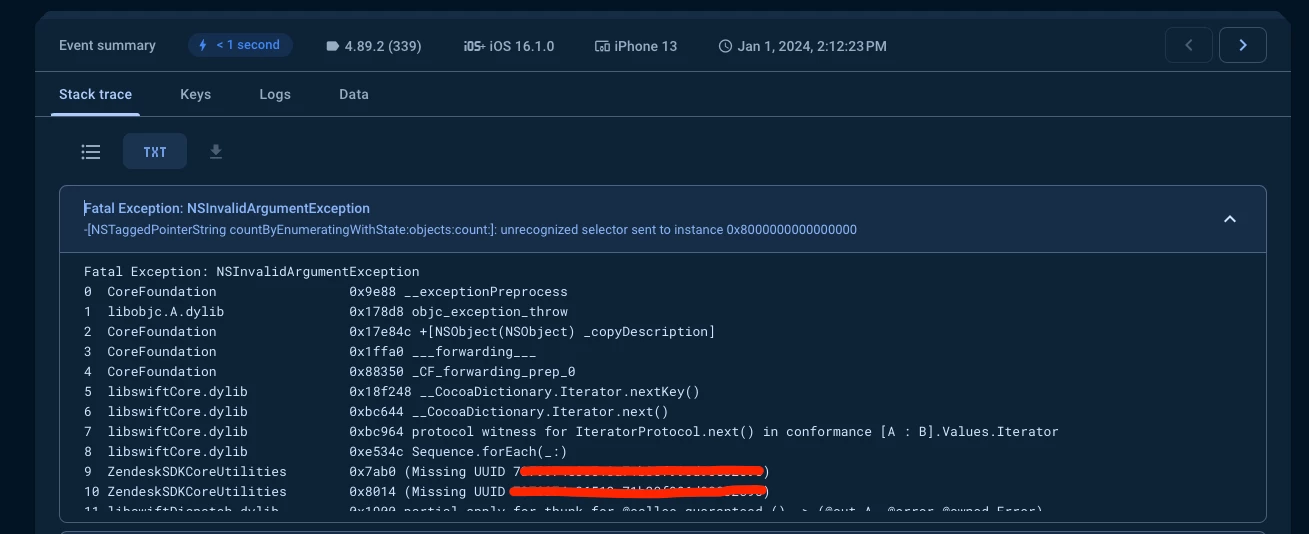Go to the previous event arrow
Viewport: 1309px width, 534px height.
(x=1189, y=45)
